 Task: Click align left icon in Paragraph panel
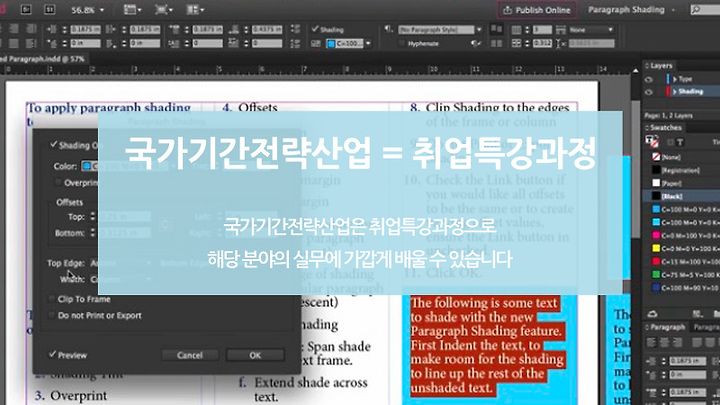[x=651, y=343]
